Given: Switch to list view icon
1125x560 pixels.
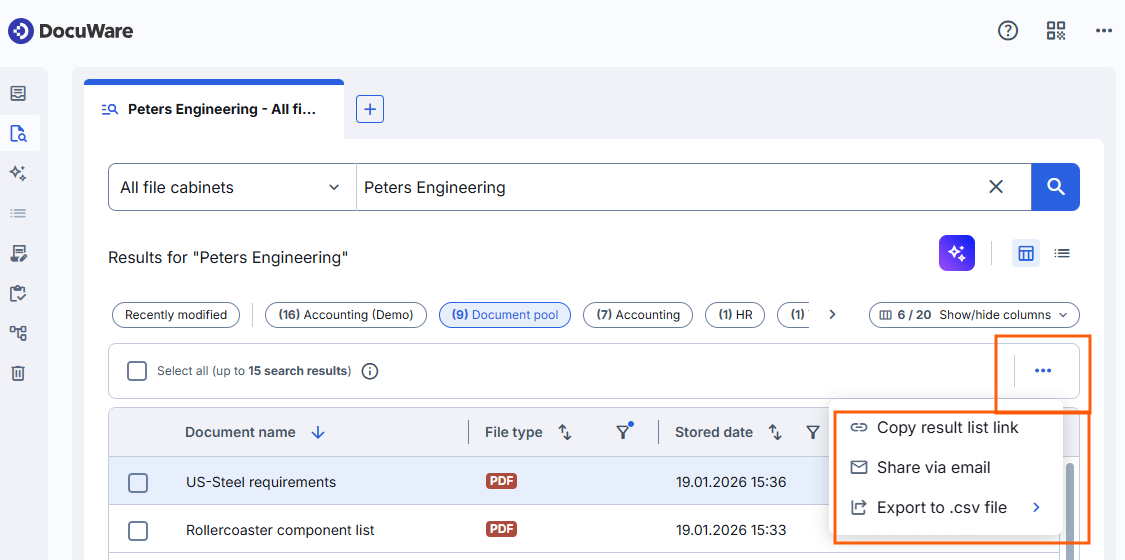Looking at the screenshot, I should (1062, 253).
